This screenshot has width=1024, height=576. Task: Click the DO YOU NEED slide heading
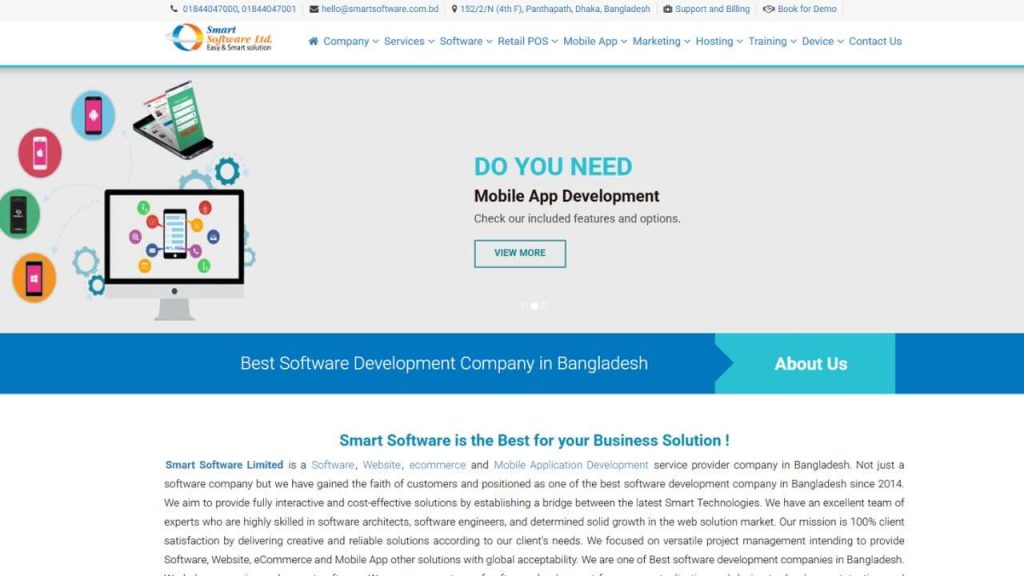[x=553, y=167]
